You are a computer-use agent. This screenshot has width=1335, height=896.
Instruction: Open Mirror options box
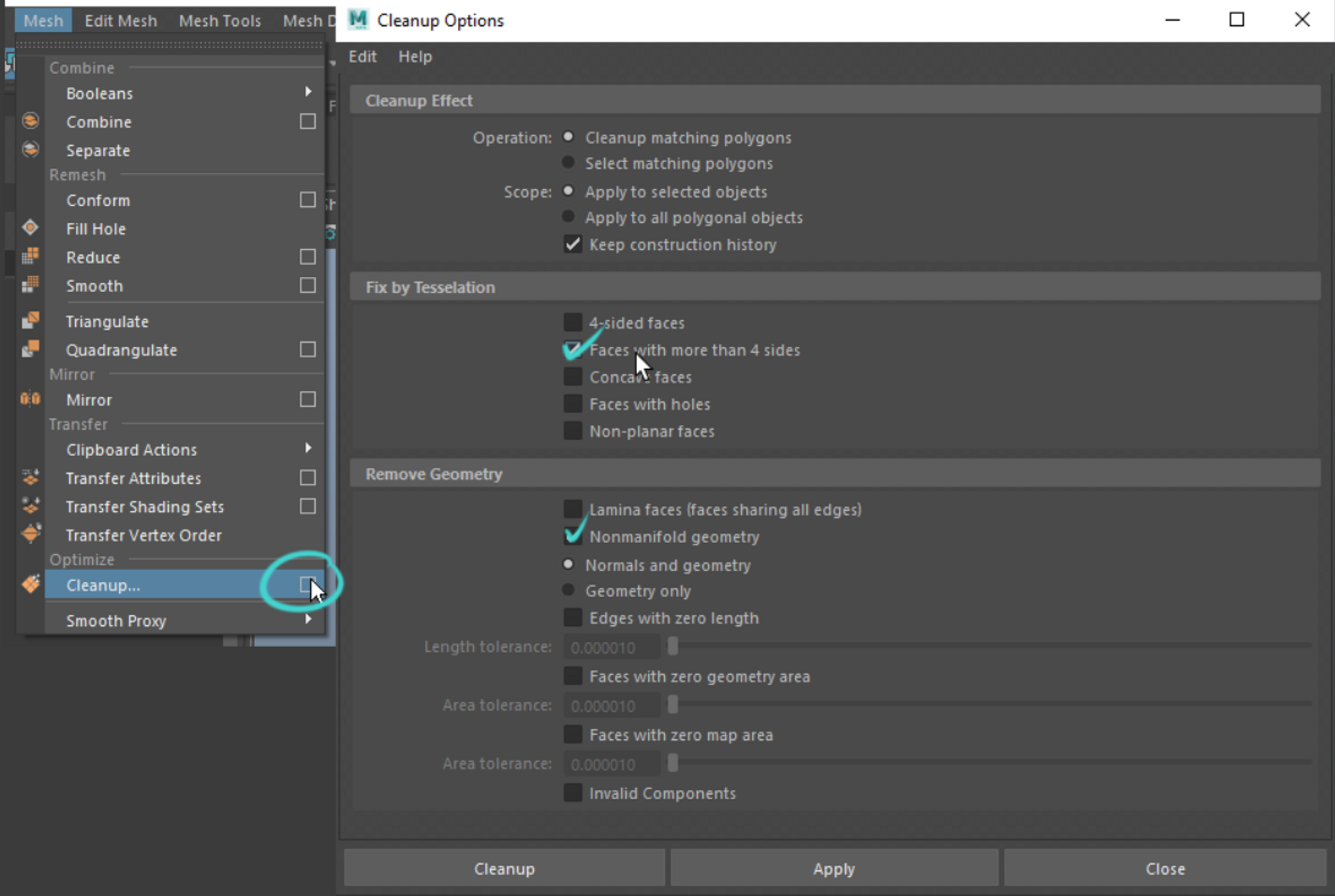click(308, 400)
